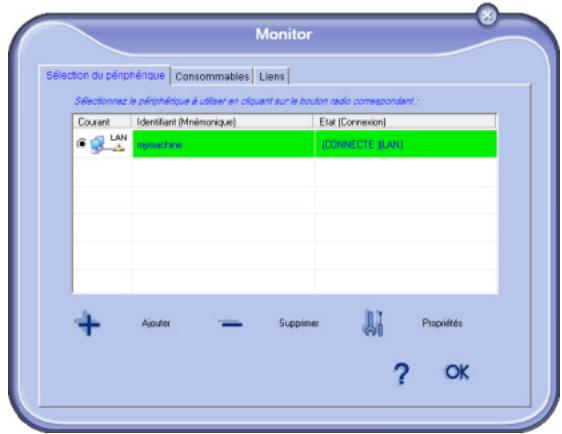Confirm with the OK button
This screenshot has height=434, width=562.
(457, 372)
